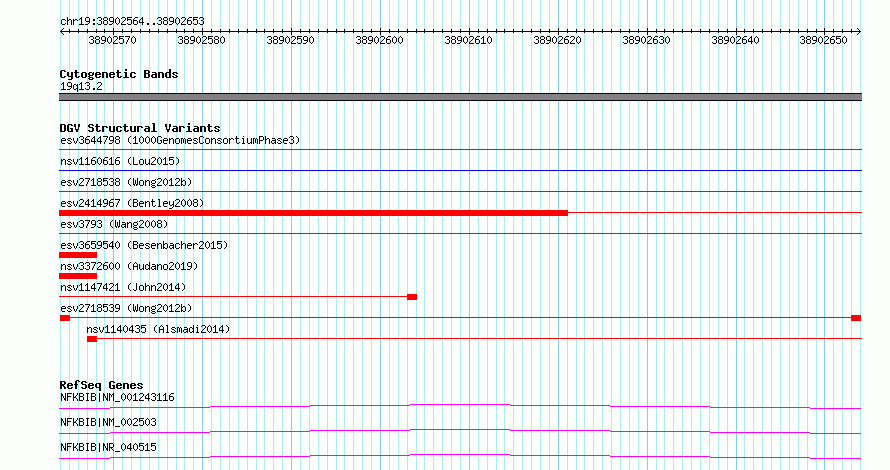This screenshot has height=470, width=890.
Task: Open variant esv2718539 (Wong2012b)
Action: point(126,308)
